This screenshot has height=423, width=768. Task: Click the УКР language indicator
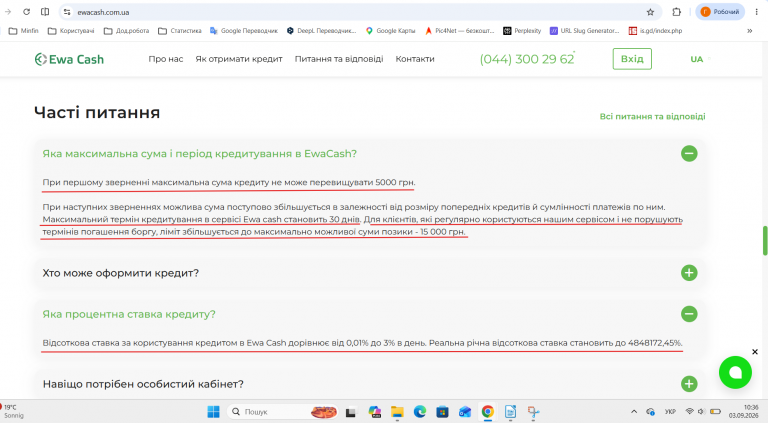click(670, 412)
